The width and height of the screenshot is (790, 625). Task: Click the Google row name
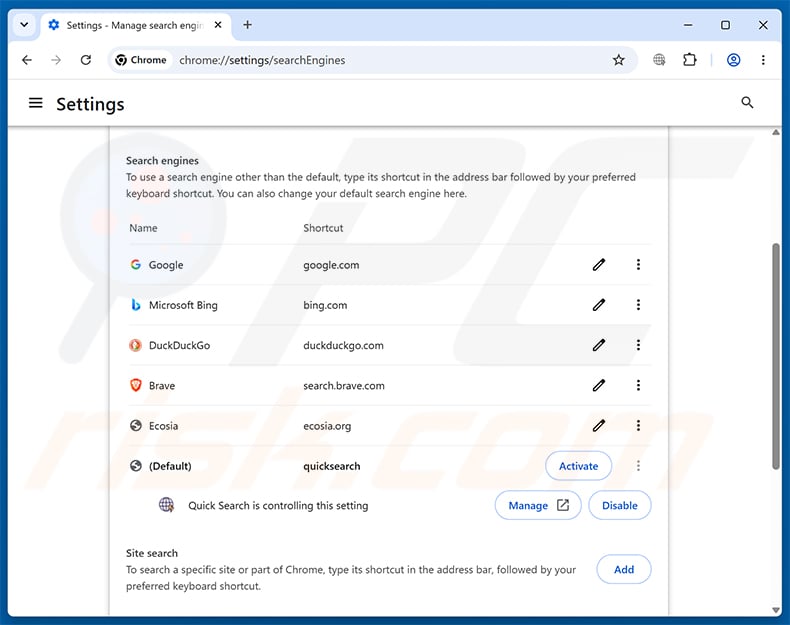[x=166, y=265]
